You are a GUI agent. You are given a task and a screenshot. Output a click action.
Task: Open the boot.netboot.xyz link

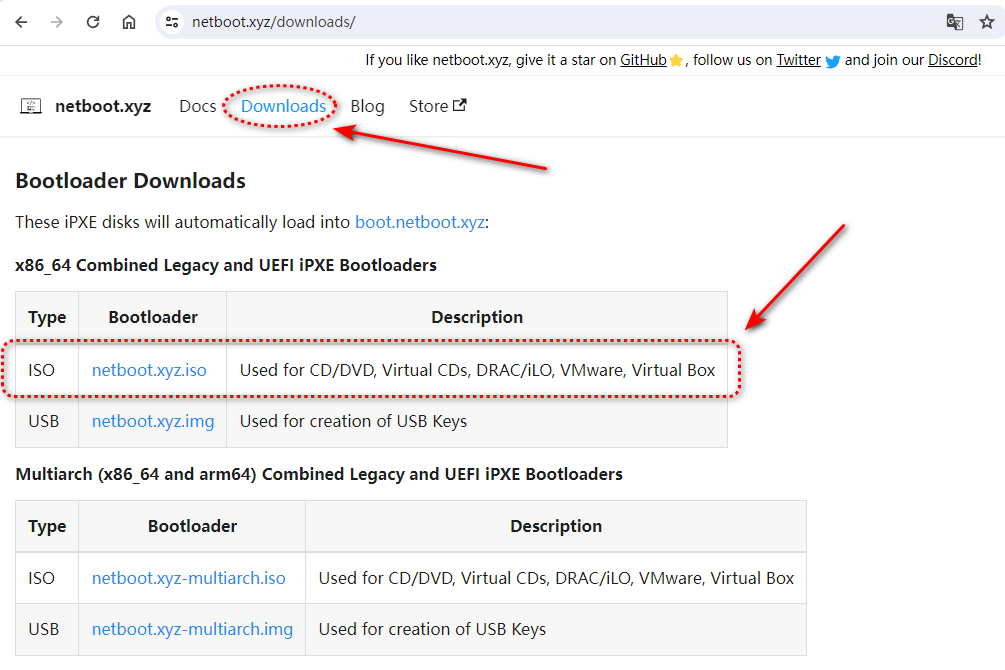tap(420, 222)
